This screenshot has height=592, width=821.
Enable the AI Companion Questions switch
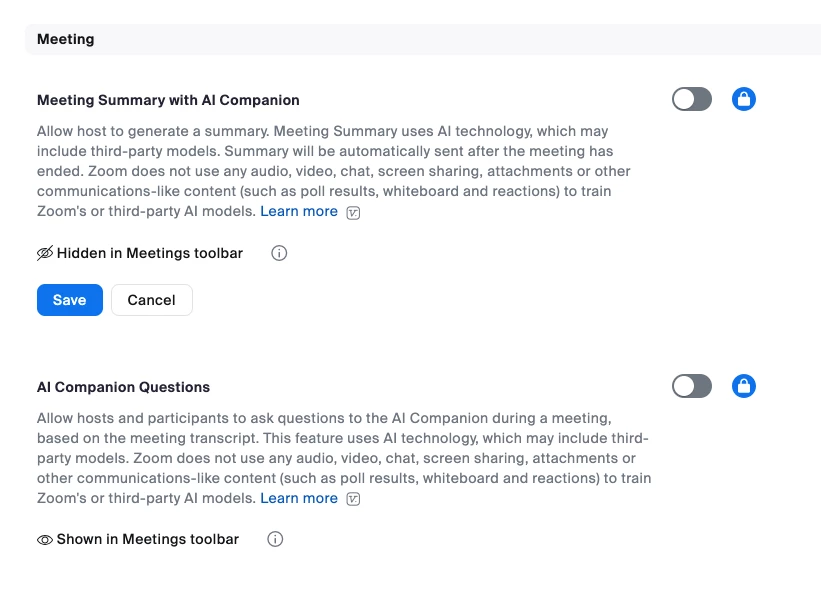pyautogui.click(x=691, y=386)
